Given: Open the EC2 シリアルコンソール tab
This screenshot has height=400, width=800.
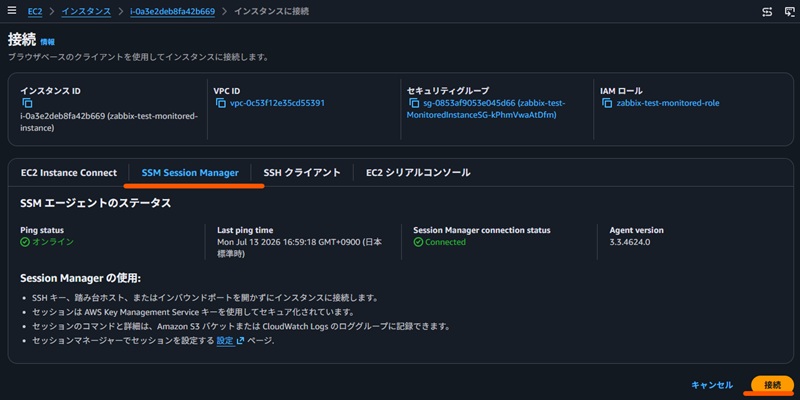Looking at the screenshot, I should pyautogui.click(x=418, y=172).
